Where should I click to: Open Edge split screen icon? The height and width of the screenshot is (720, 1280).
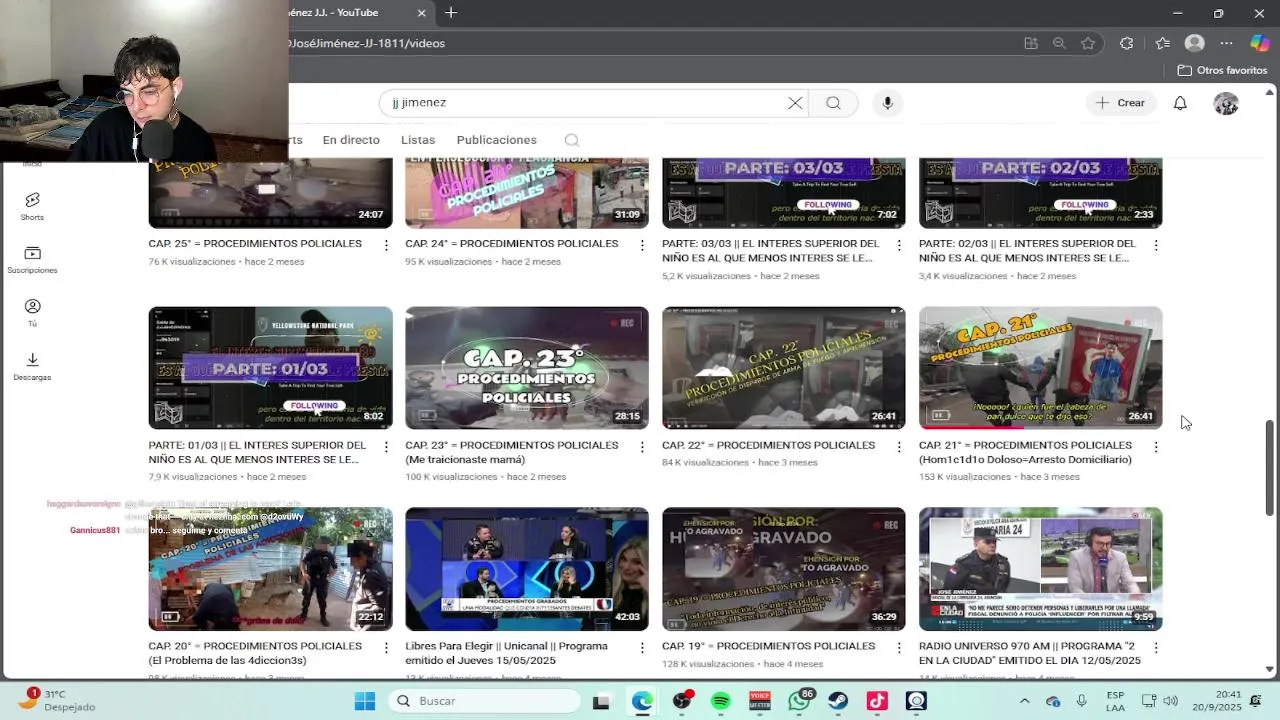[1031, 43]
